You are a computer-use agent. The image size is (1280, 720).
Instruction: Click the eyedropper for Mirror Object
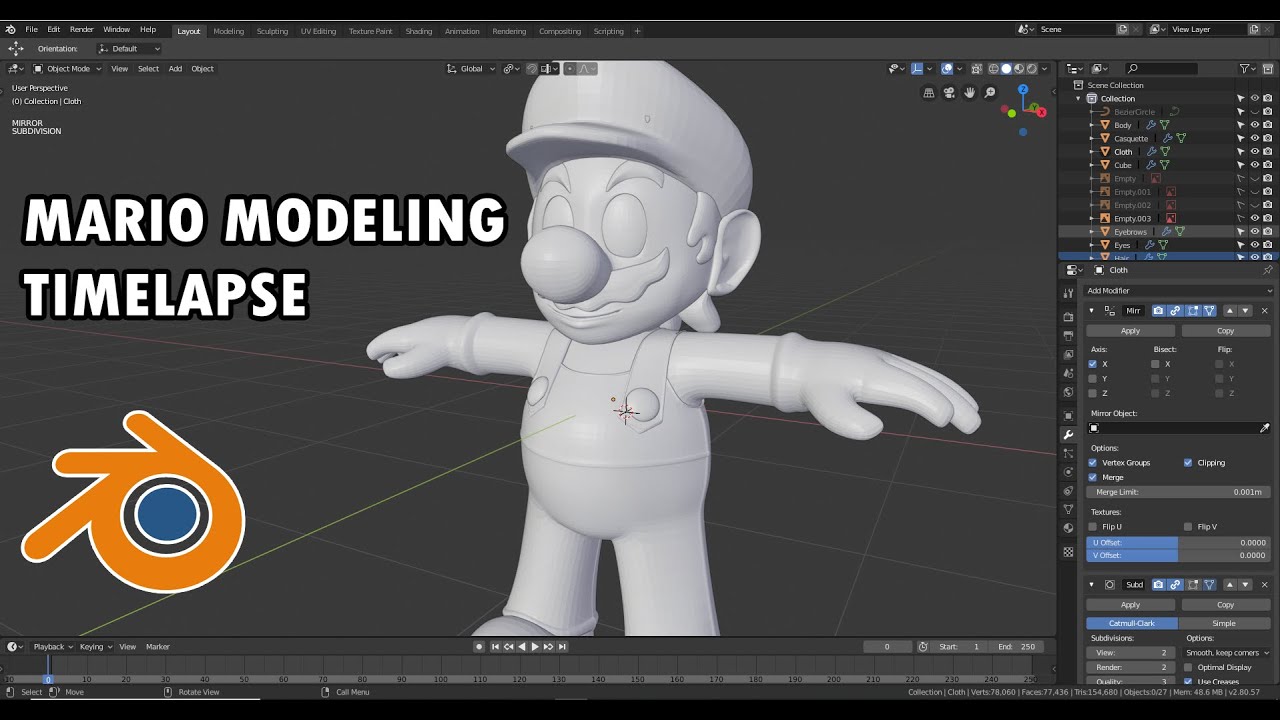[x=1264, y=428]
